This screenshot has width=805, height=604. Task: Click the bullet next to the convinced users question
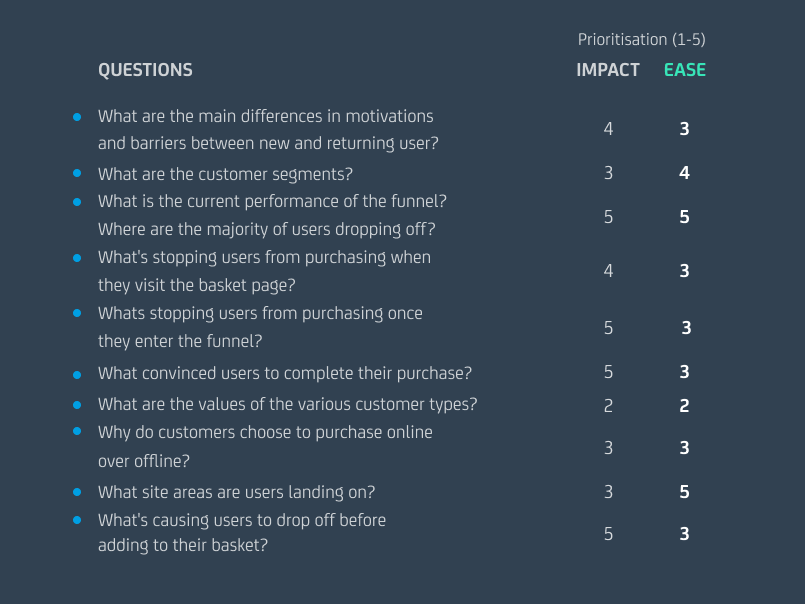coord(77,374)
